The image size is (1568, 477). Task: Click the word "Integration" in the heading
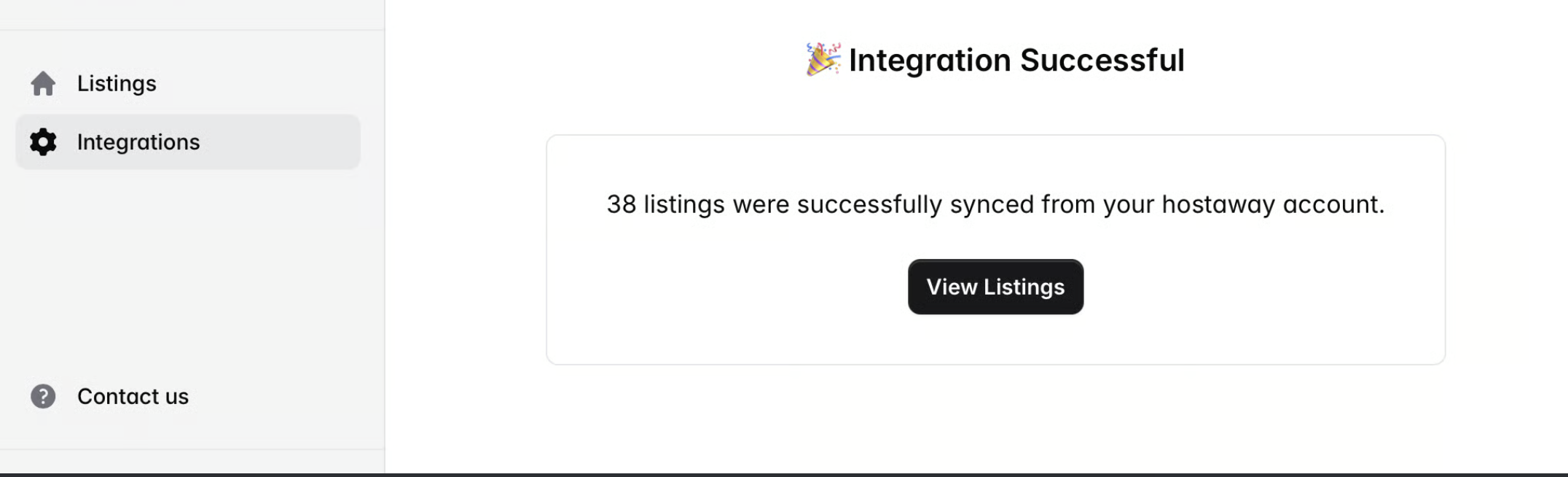[x=930, y=61]
